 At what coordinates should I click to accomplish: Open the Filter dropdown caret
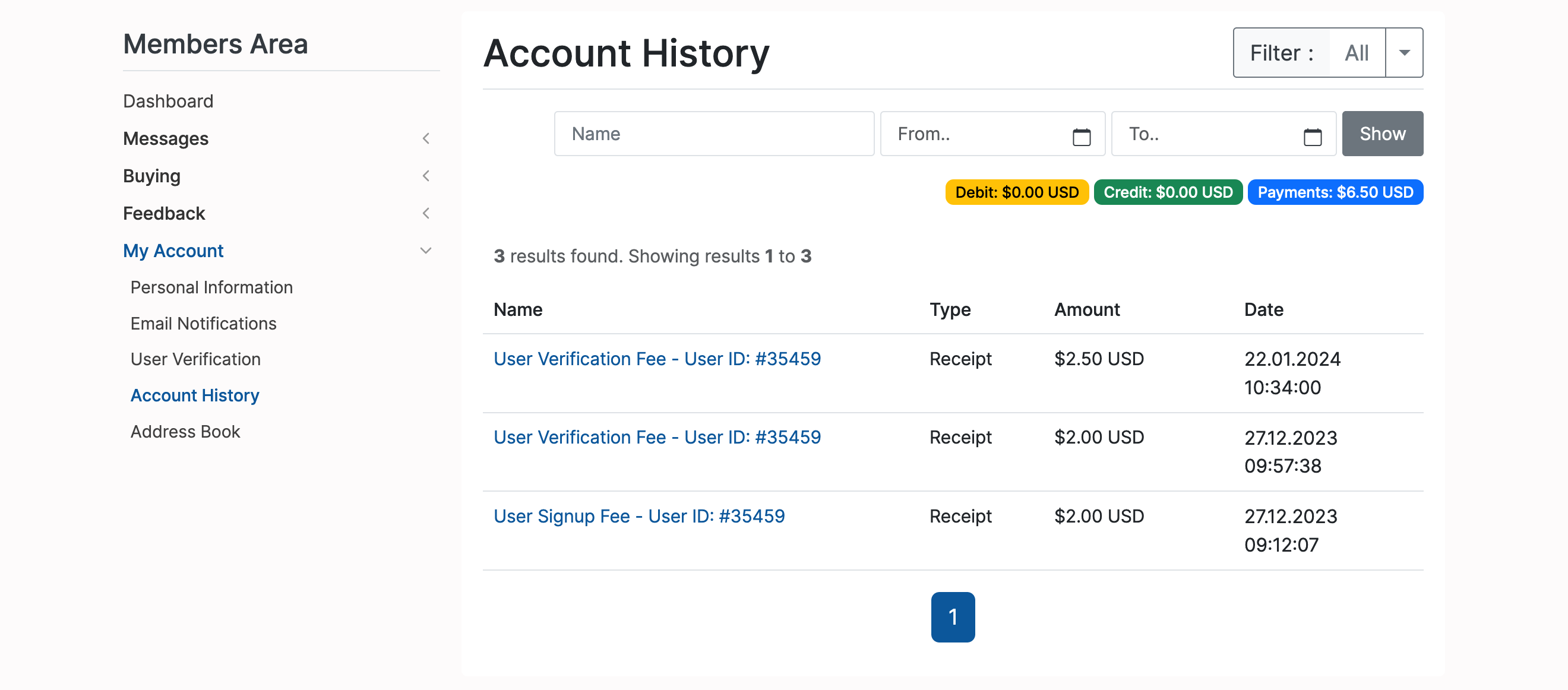pyautogui.click(x=1403, y=53)
